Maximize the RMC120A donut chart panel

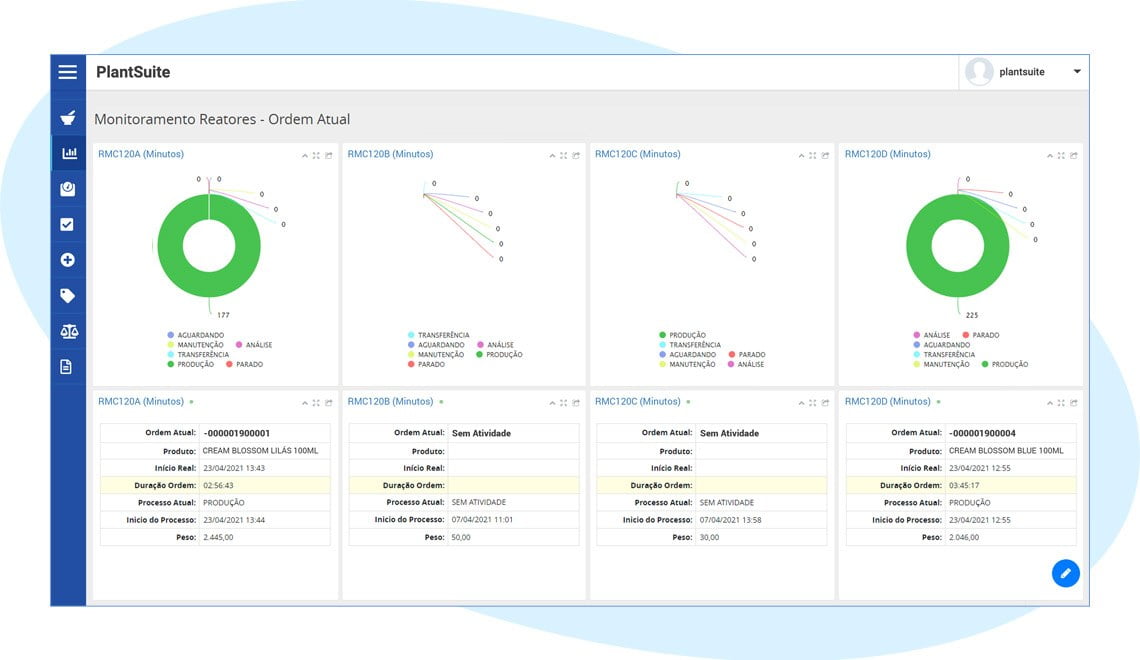tap(316, 156)
